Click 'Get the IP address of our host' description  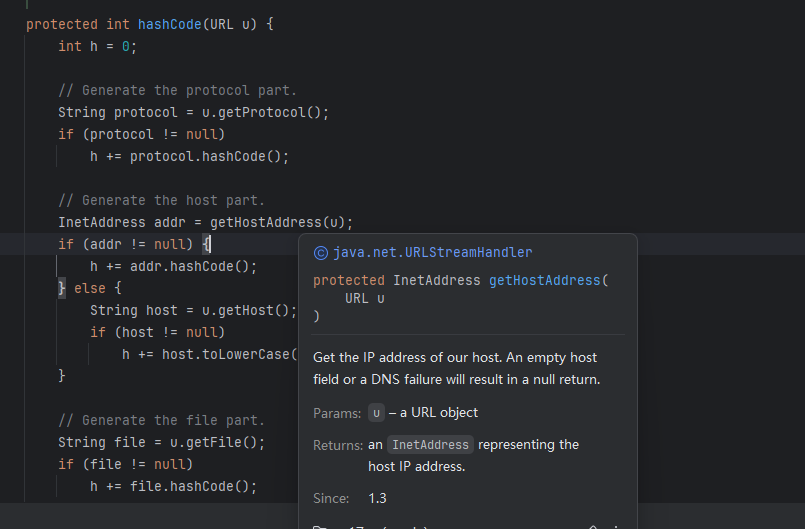tap(408, 357)
